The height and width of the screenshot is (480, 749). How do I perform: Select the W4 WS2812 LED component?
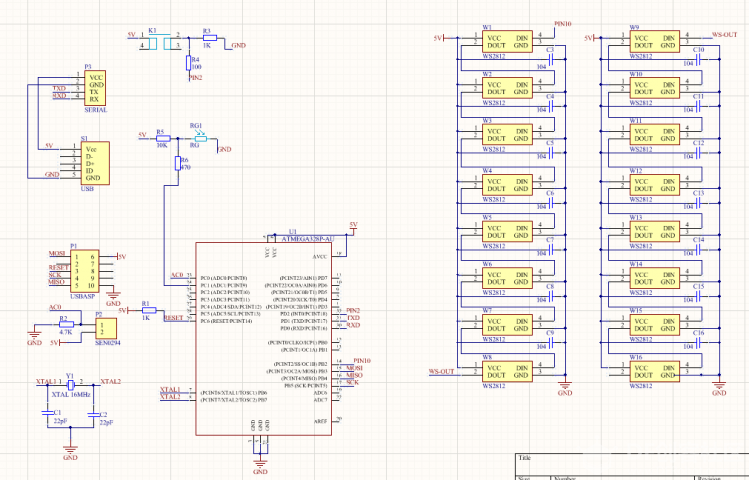click(x=507, y=185)
